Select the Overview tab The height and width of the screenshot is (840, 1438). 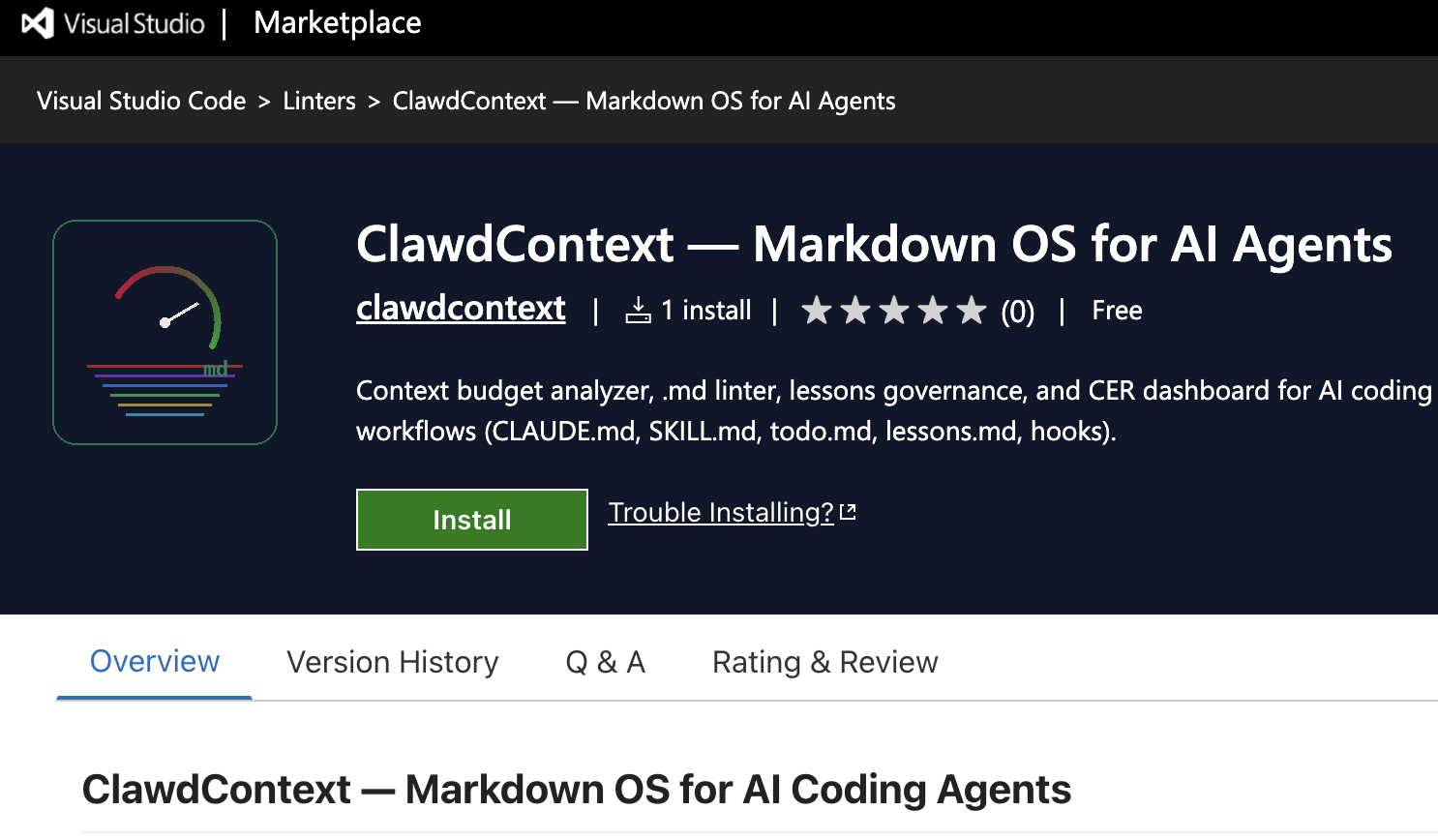154,662
